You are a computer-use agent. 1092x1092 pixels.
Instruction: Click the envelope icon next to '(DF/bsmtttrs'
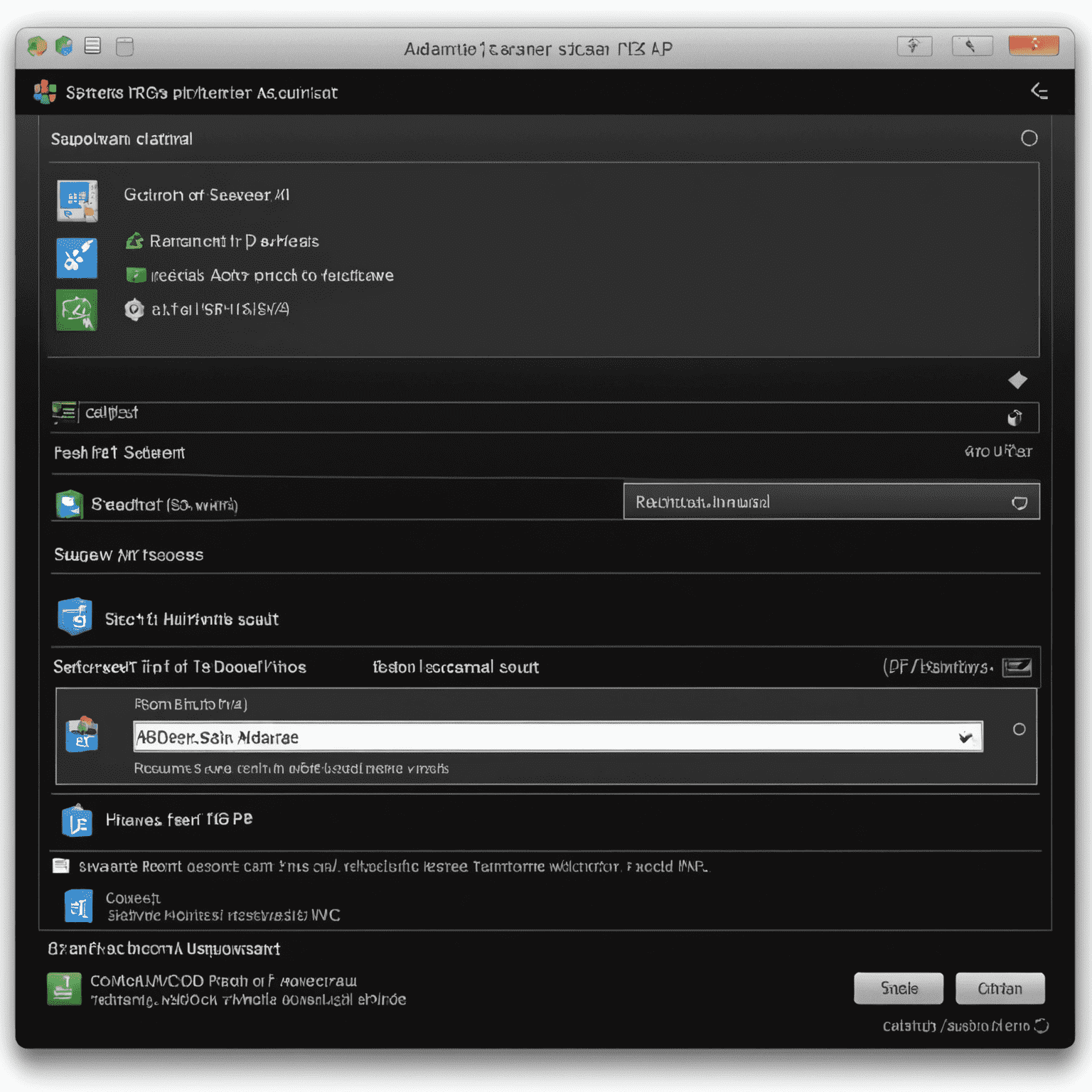coord(1017,667)
